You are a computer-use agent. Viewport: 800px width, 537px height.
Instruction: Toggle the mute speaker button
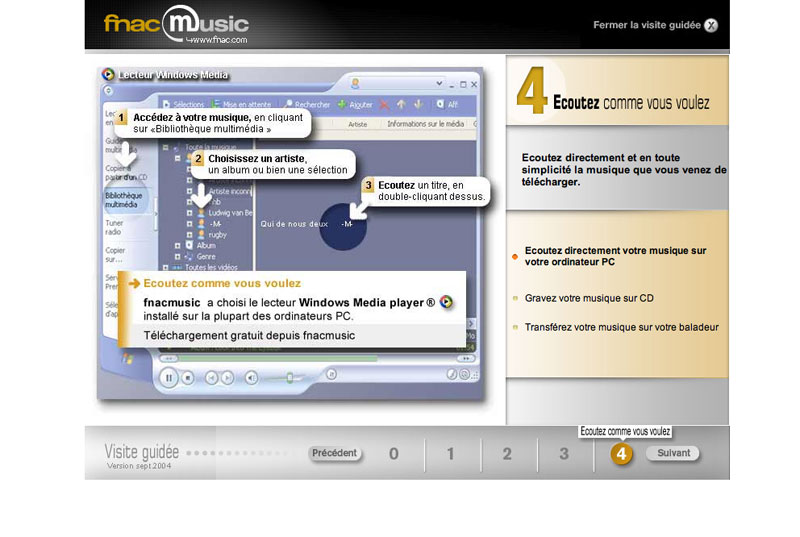pyautogui.click(x=251, y=378)
